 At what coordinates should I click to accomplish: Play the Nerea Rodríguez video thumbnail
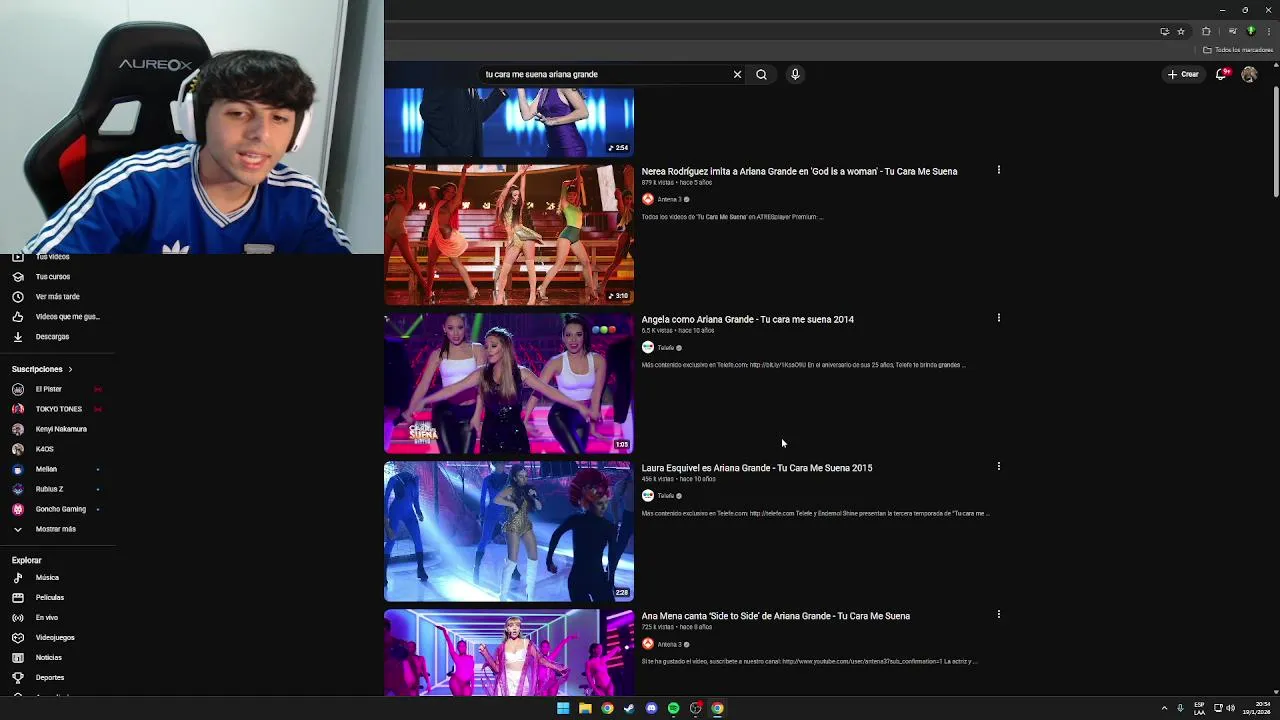[509, 234]
